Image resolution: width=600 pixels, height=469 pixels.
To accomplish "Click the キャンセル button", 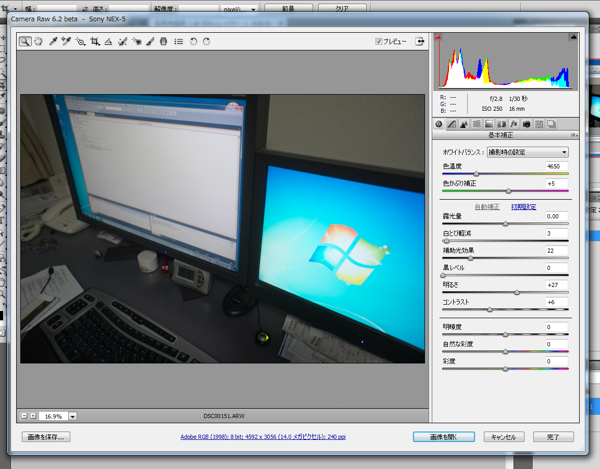I will click(504, 437).
